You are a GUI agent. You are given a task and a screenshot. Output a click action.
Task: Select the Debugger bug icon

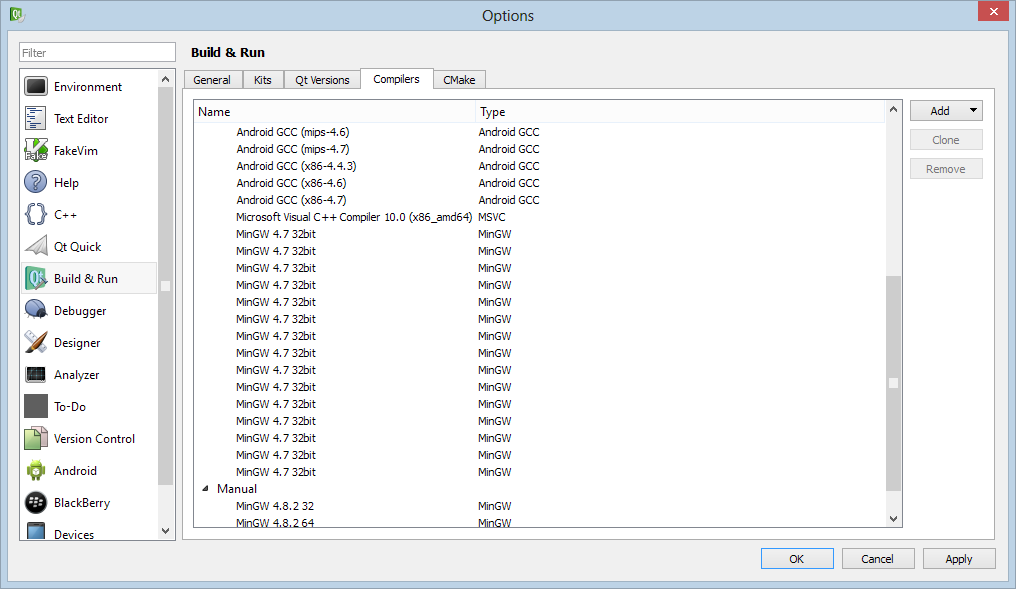tap(36, 311)
